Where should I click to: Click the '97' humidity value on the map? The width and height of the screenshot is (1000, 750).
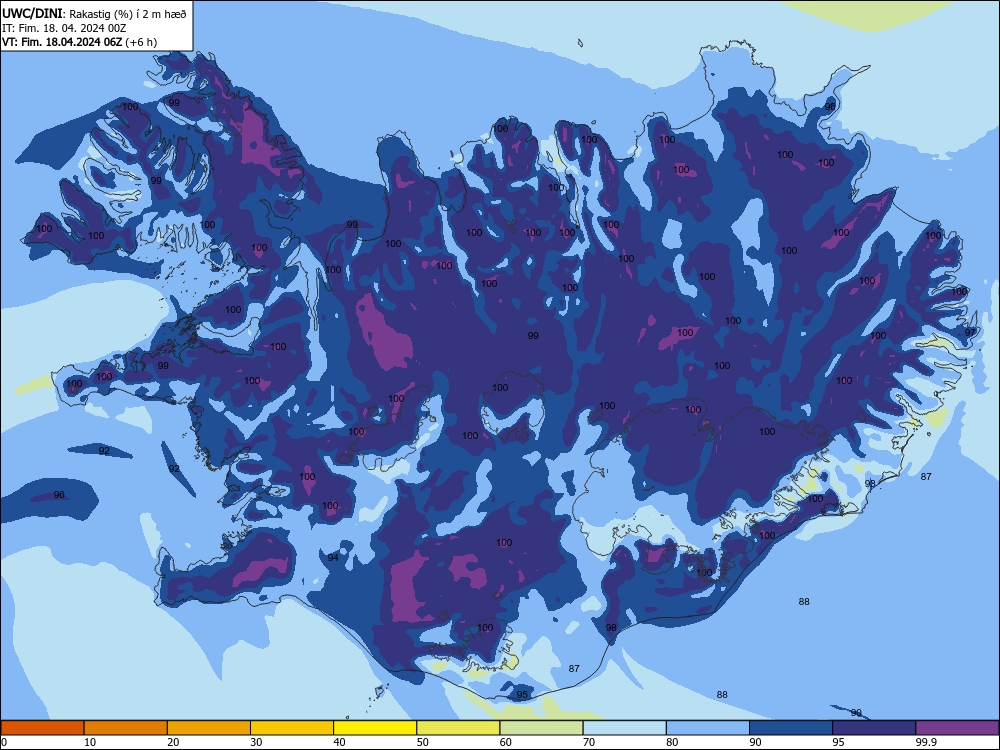[970, 332]
